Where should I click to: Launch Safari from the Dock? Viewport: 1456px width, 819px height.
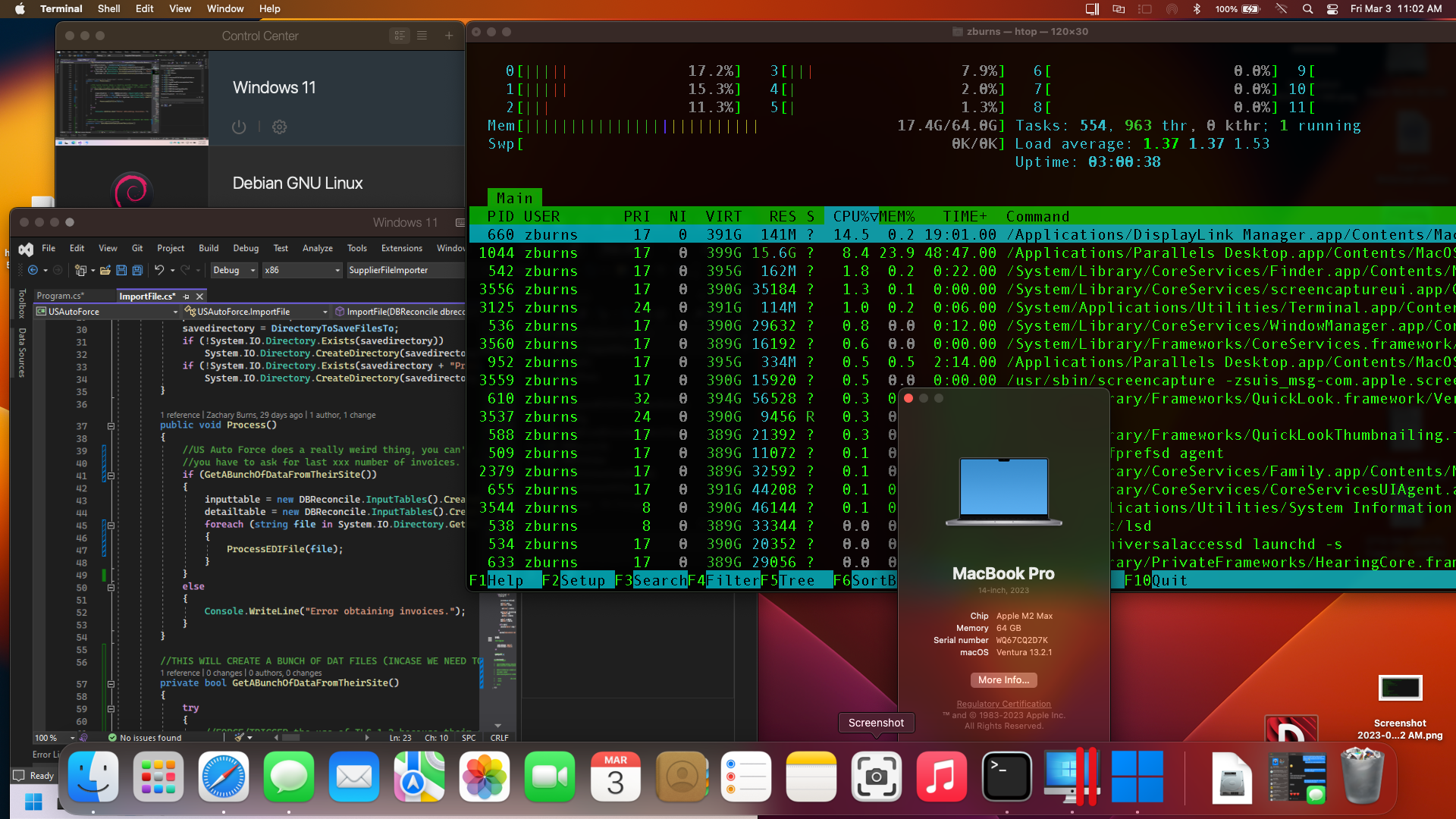coord(224,777)
